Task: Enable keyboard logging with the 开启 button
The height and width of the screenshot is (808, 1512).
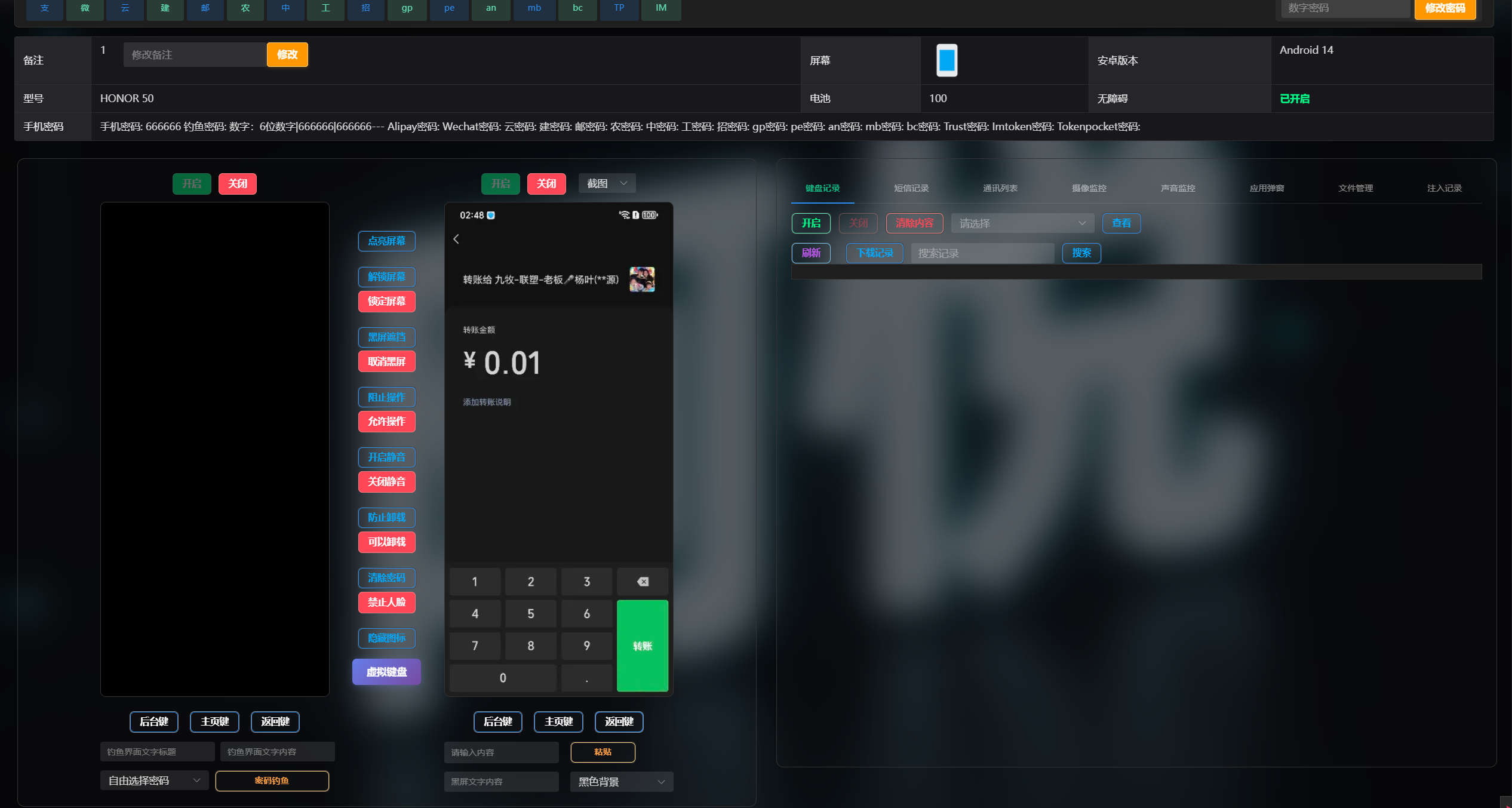Action: click(811, 223)
